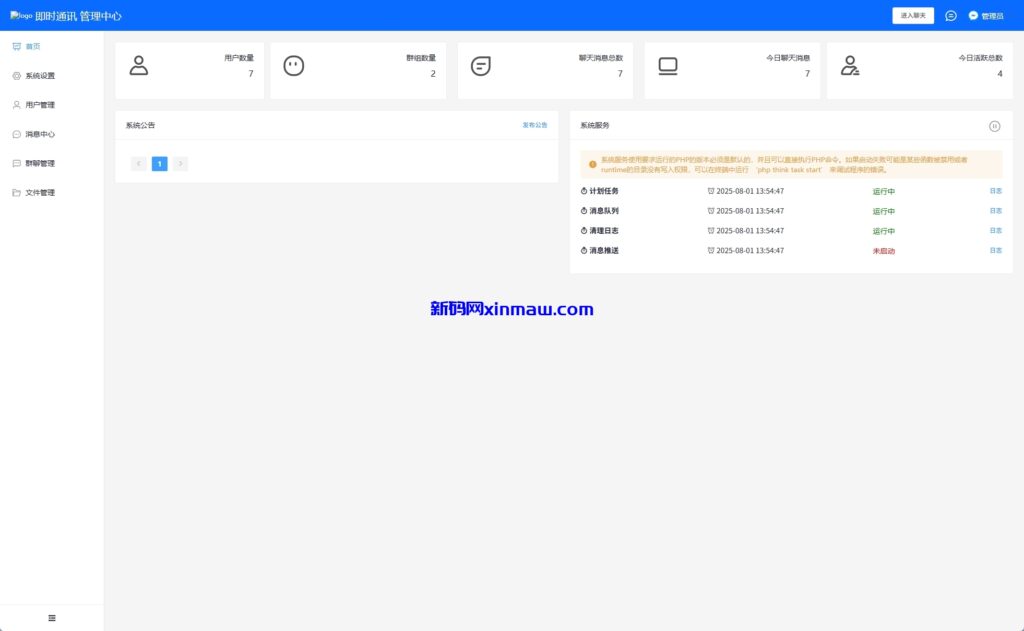Click the user icon on 用户数量 card
1024x631 pixels.
(139, 66)
